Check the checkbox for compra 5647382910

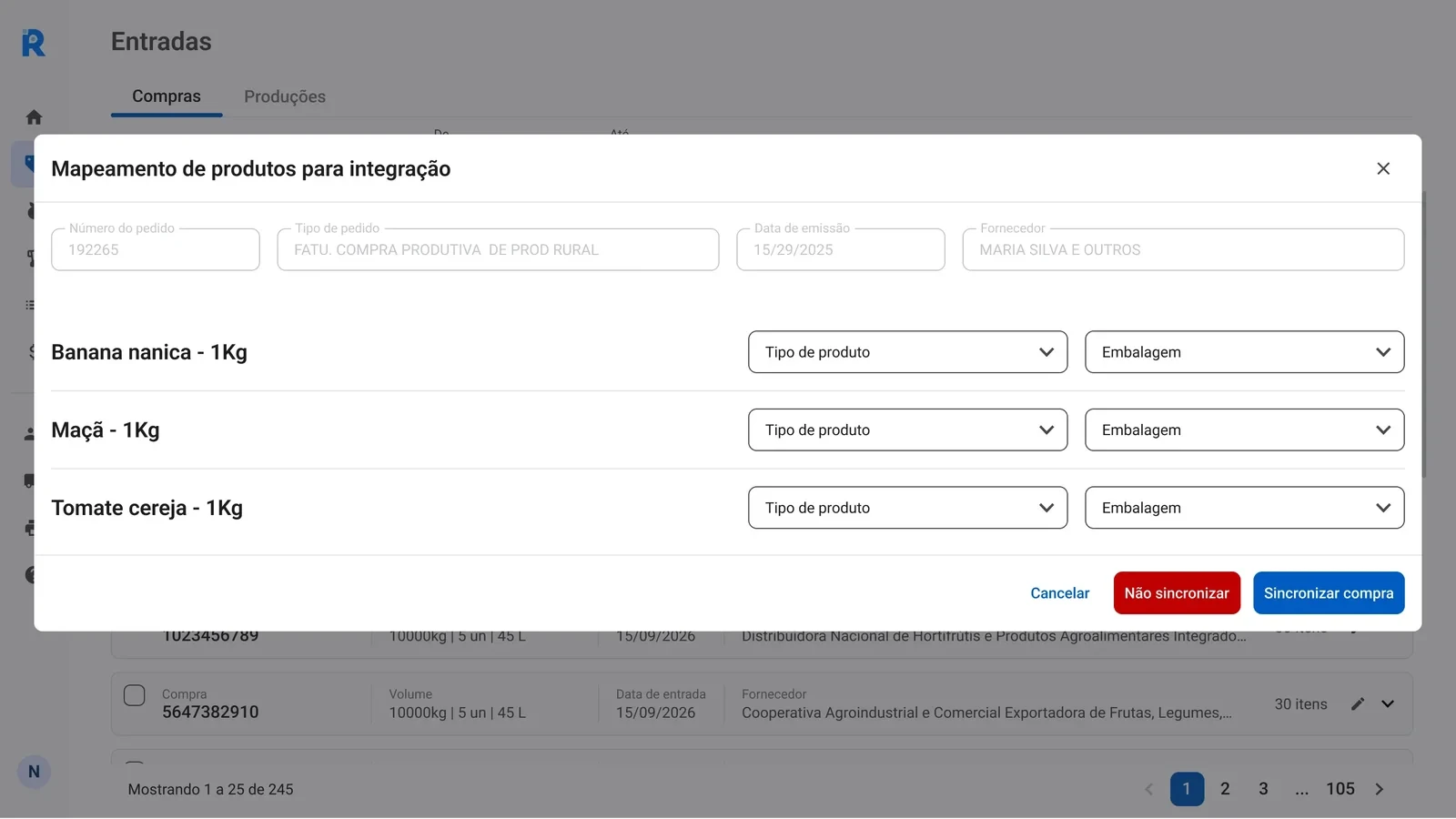point(134,694)
